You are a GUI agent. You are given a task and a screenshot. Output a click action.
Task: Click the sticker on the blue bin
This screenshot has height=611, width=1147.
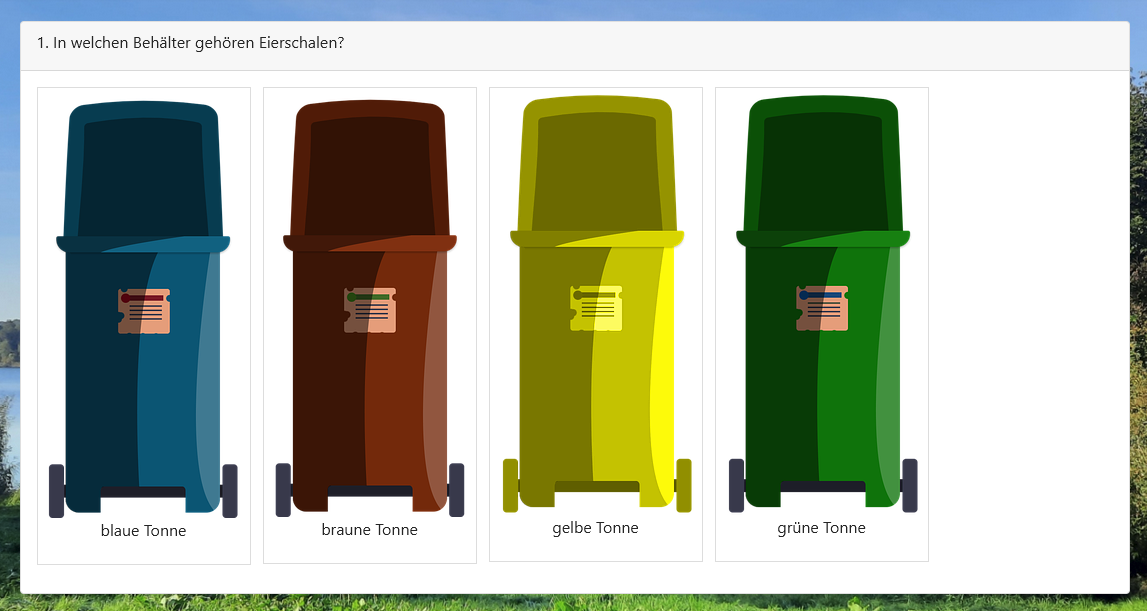pyautogui.click(x=144, y=311)
